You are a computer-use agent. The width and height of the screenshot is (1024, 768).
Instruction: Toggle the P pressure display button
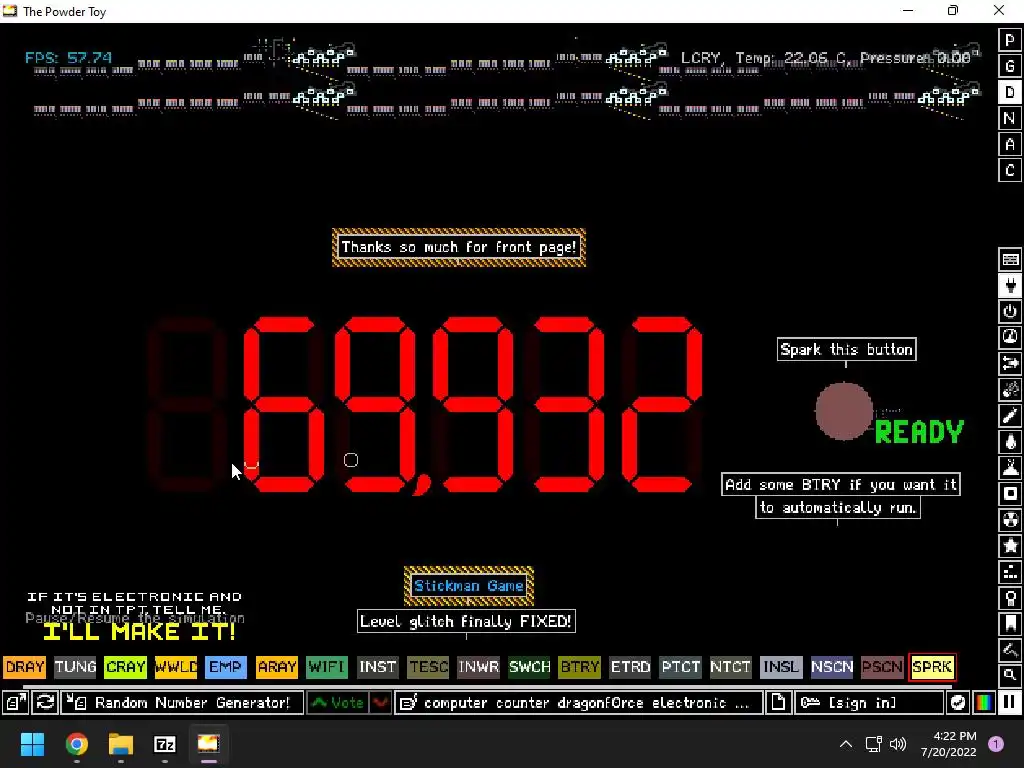tap(1010, 40)
